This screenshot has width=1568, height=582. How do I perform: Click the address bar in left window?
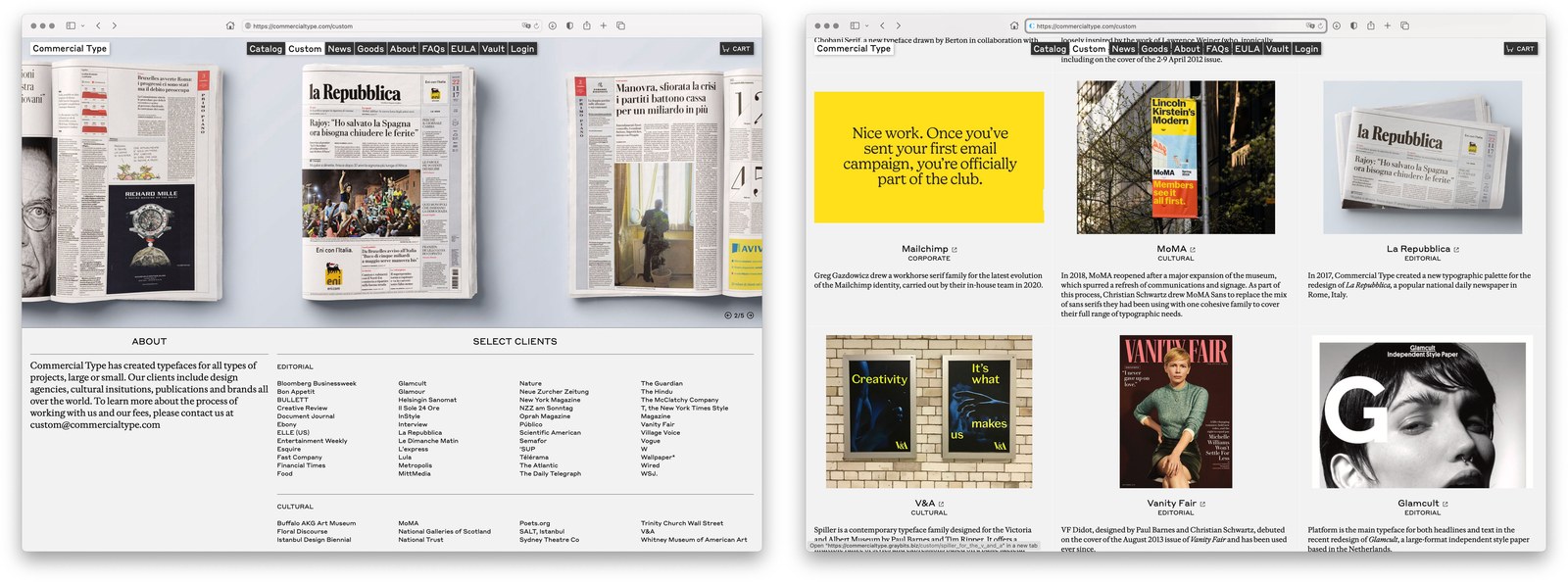pyautogui.click(x=392, y=25)
